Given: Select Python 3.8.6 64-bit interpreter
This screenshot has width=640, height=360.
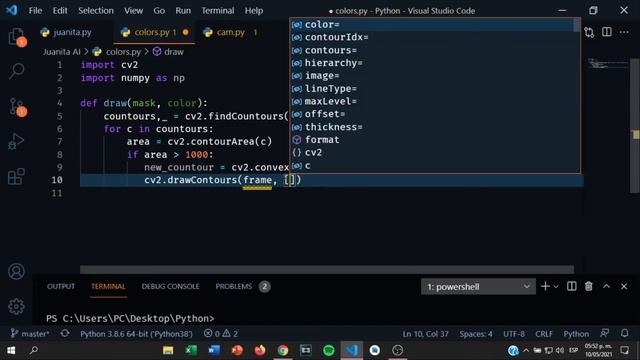Looking at the screenshot, I should click(136, 333).
